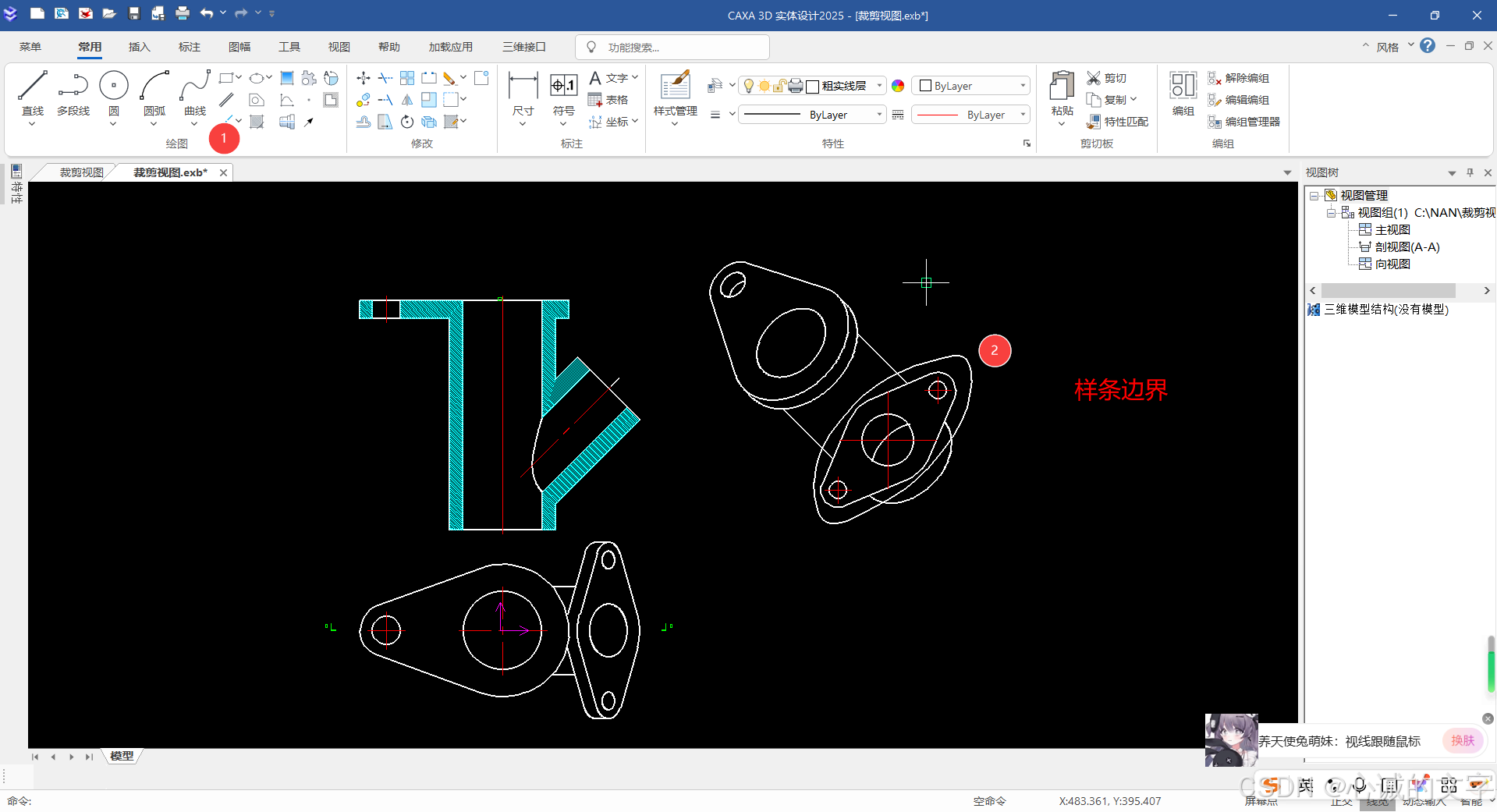The height and width of the screenshot is (812, 1497).
Task: Select the trim modify tool
Action: (x=385, y=78)
